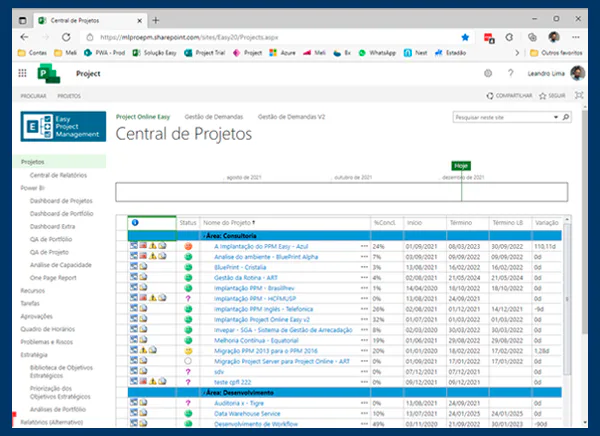Select the Central de Projetos browser tab
Image resolution: width=600 pixels, height=436 pixels.
pos(90,20)
